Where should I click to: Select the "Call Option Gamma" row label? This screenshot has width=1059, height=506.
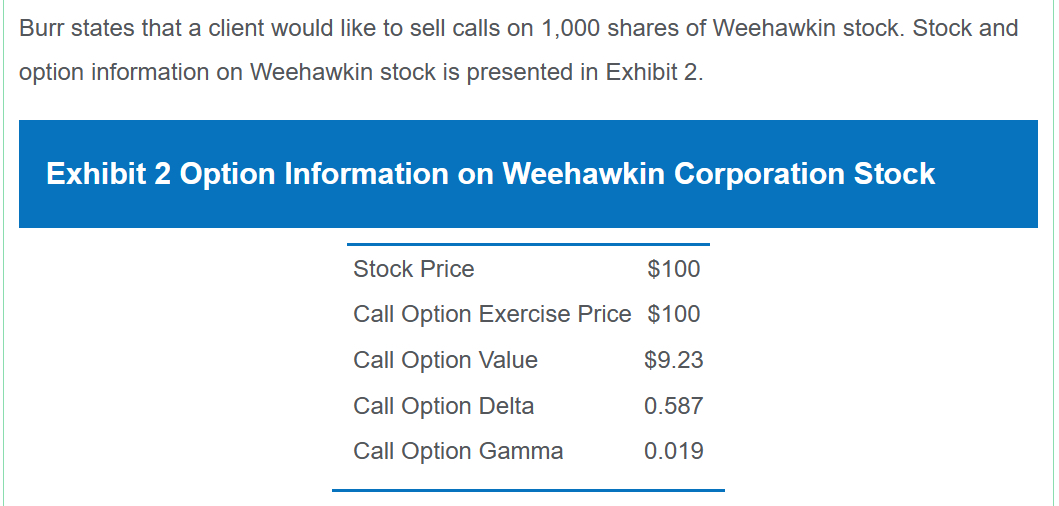click(458, 451)
